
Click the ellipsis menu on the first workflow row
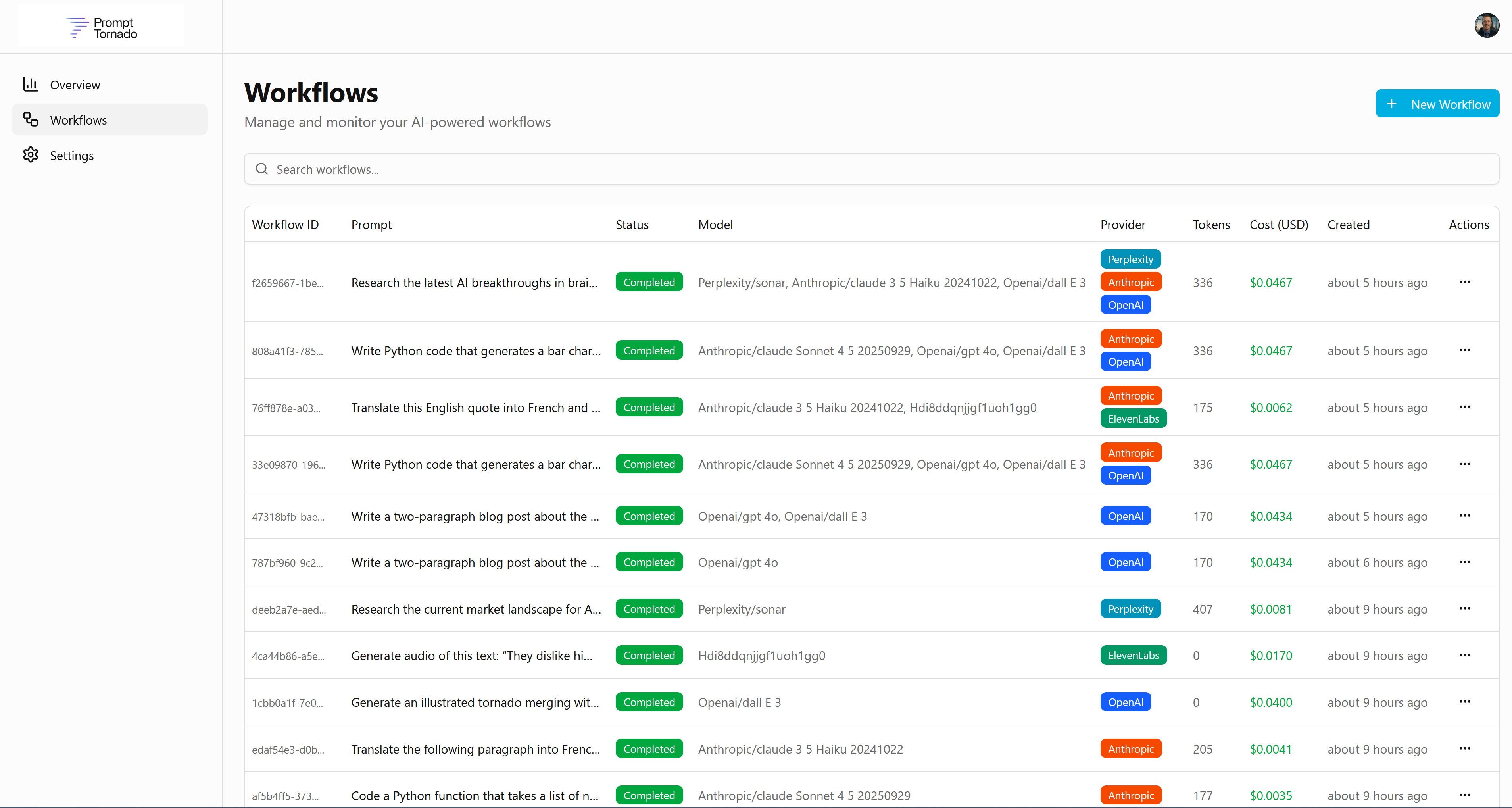[1465, 282]
